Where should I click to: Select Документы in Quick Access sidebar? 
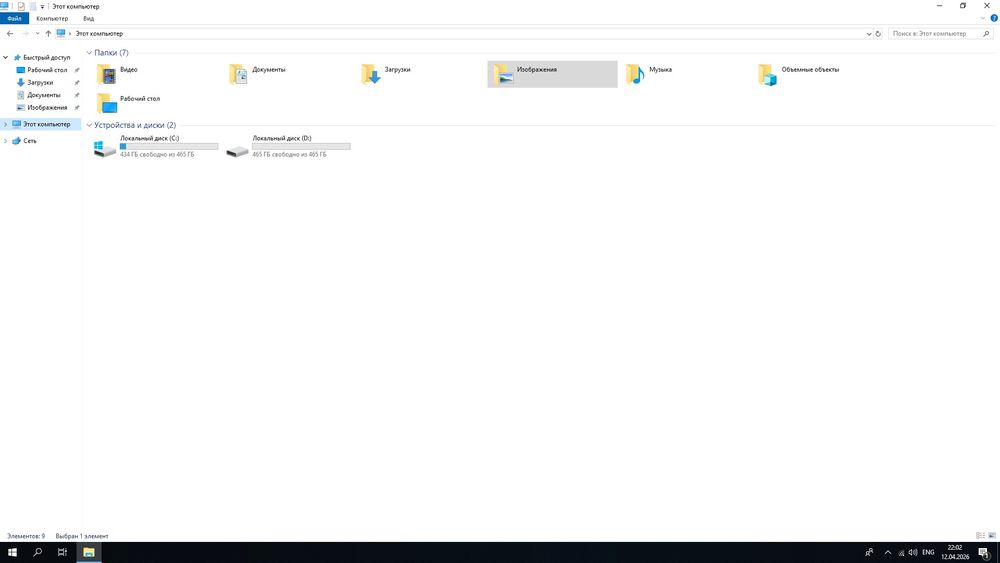click(43, 95)
